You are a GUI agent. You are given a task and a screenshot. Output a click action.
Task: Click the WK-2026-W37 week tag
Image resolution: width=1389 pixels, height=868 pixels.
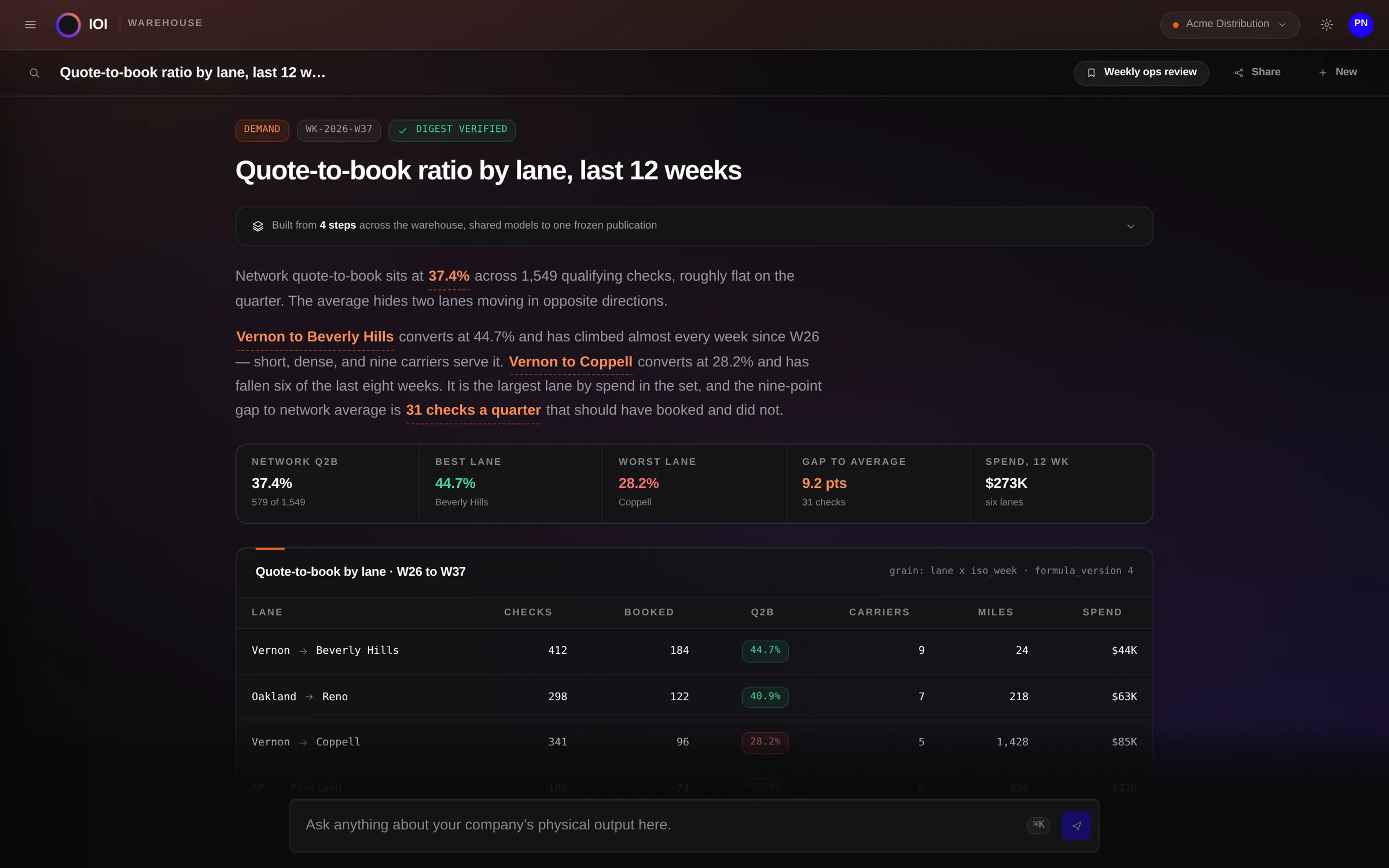click(339, 130)
